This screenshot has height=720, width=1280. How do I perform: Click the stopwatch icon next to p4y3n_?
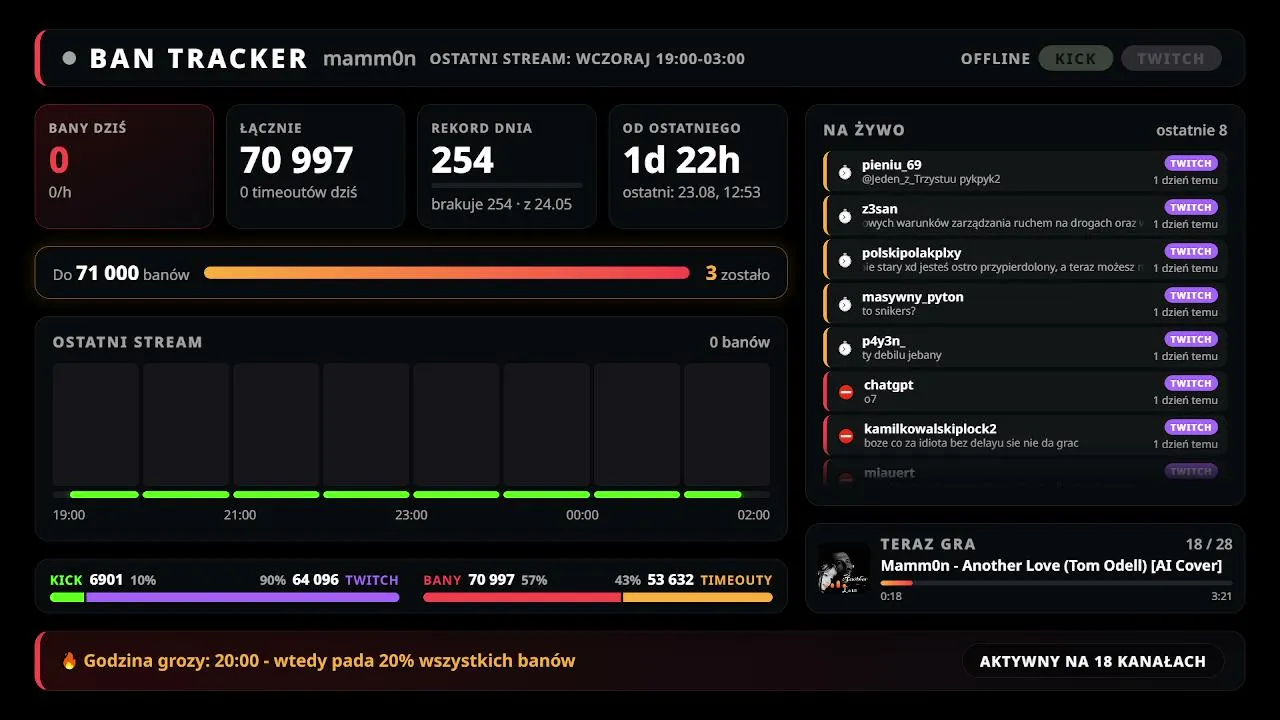(845, 348)
